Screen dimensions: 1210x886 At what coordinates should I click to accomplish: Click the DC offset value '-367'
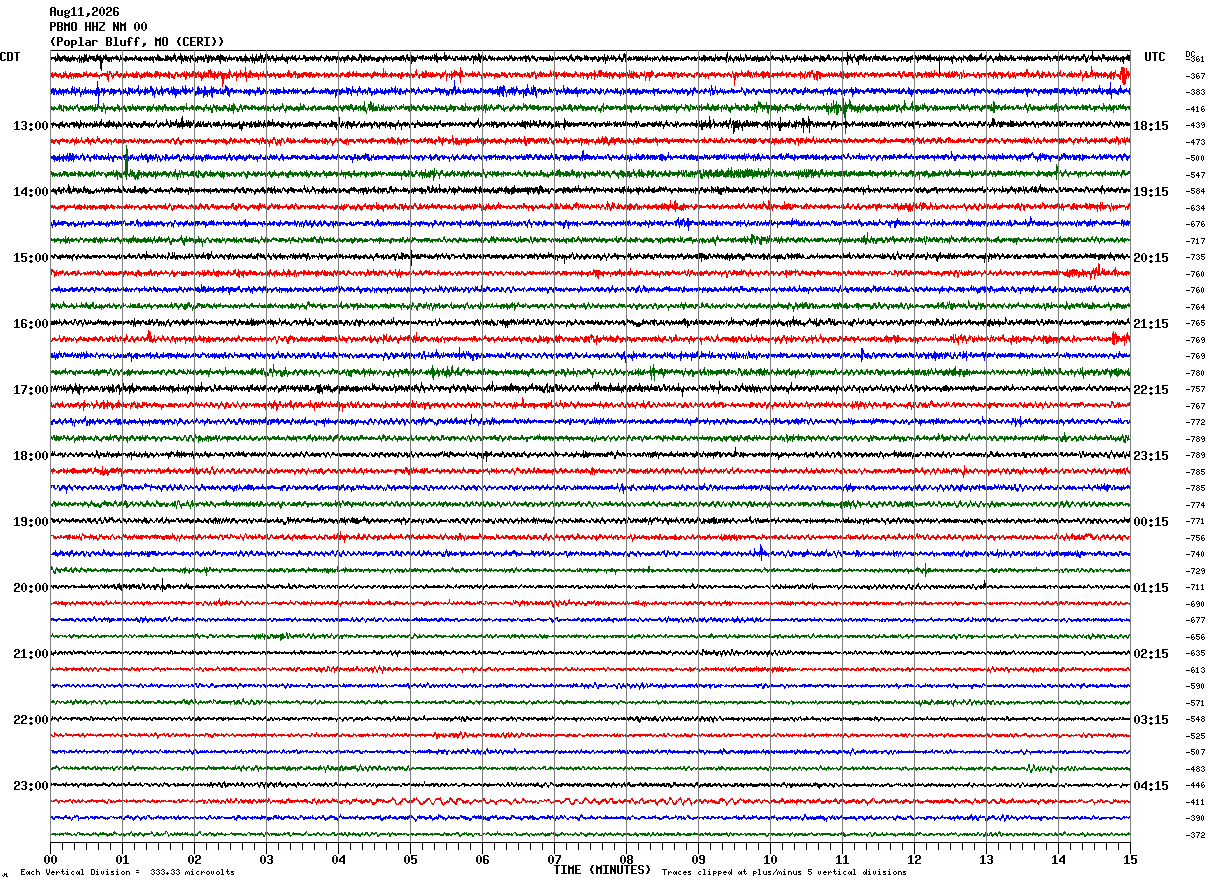pos(1195,76)
